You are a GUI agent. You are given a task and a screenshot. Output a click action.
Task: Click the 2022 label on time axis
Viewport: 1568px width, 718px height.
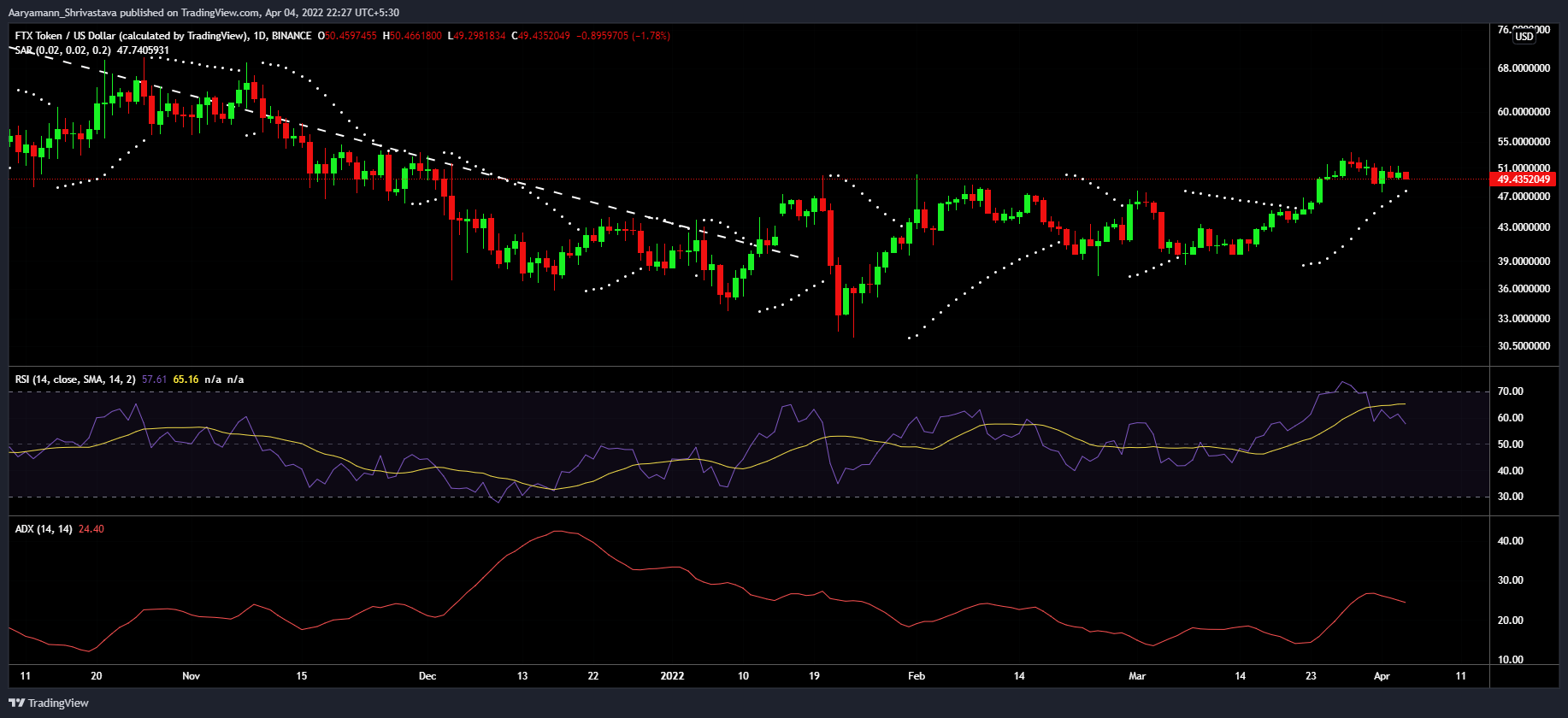point(672,676)
